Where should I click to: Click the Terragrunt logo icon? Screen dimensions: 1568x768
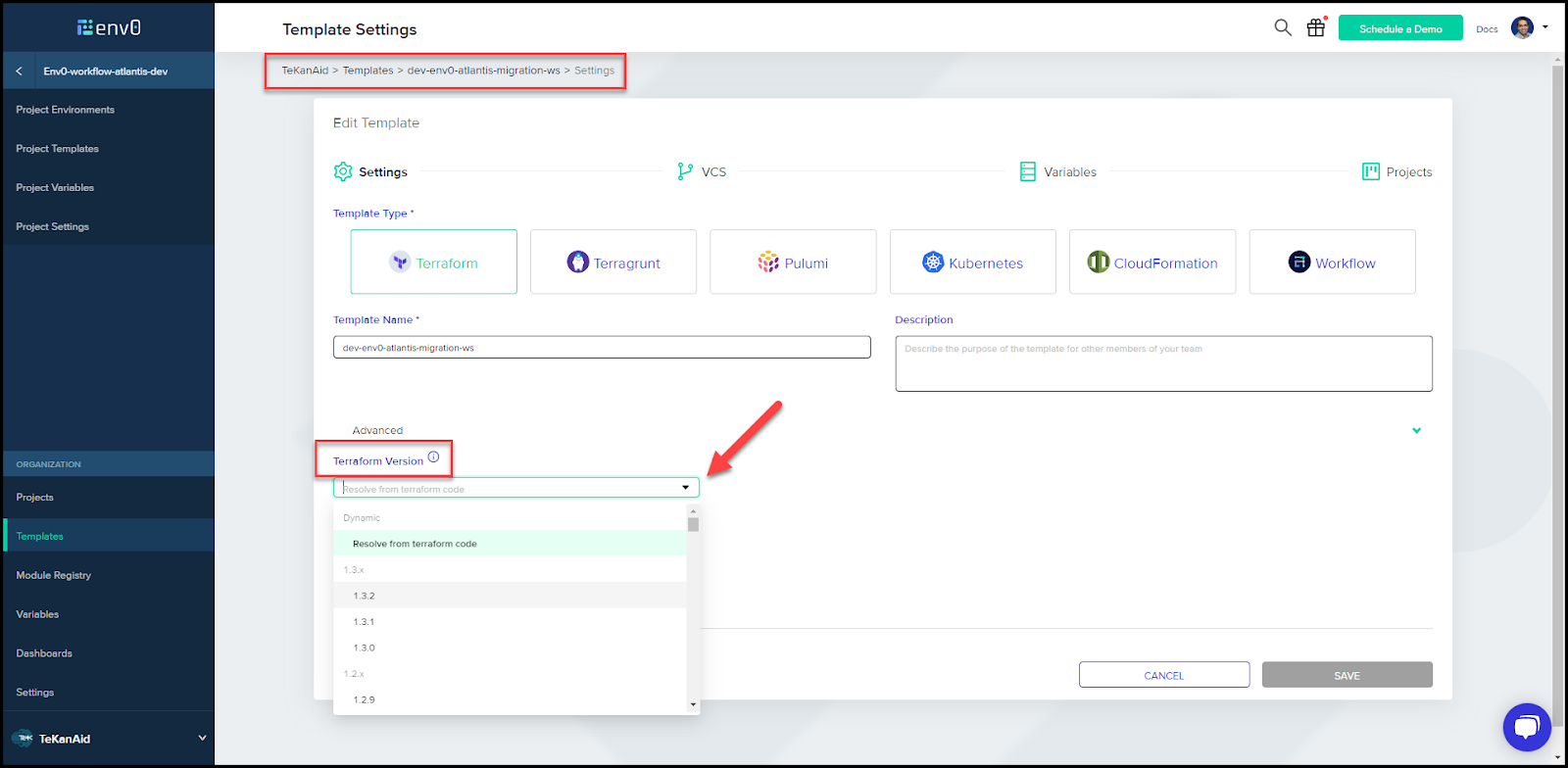(578, 262)
